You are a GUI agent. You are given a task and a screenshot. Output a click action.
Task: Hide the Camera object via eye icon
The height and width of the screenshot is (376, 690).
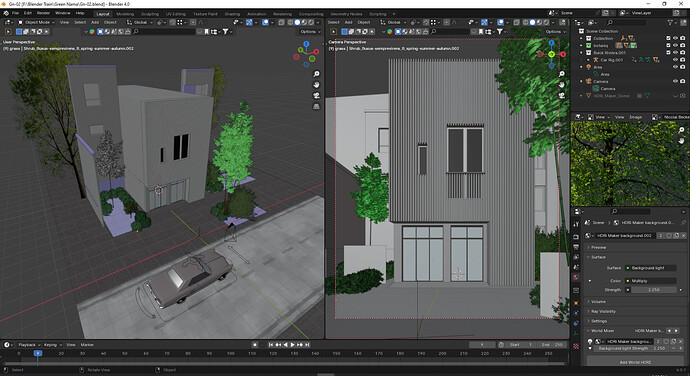(675, 81)
